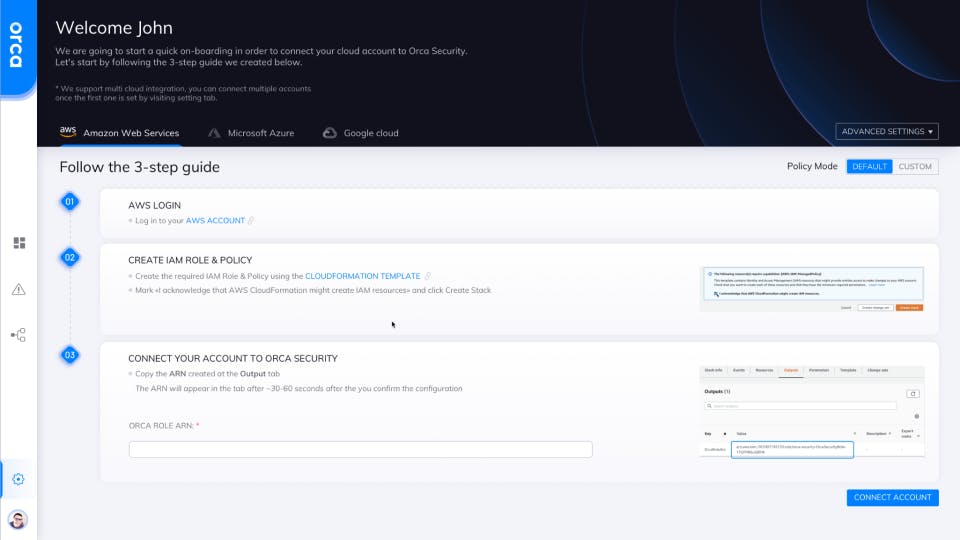Click CONNECT YOUR ACCOUNT TO ORCA SECURITY heading
Image resolution: width=960 pixels, height=540 pixels.
233,359
